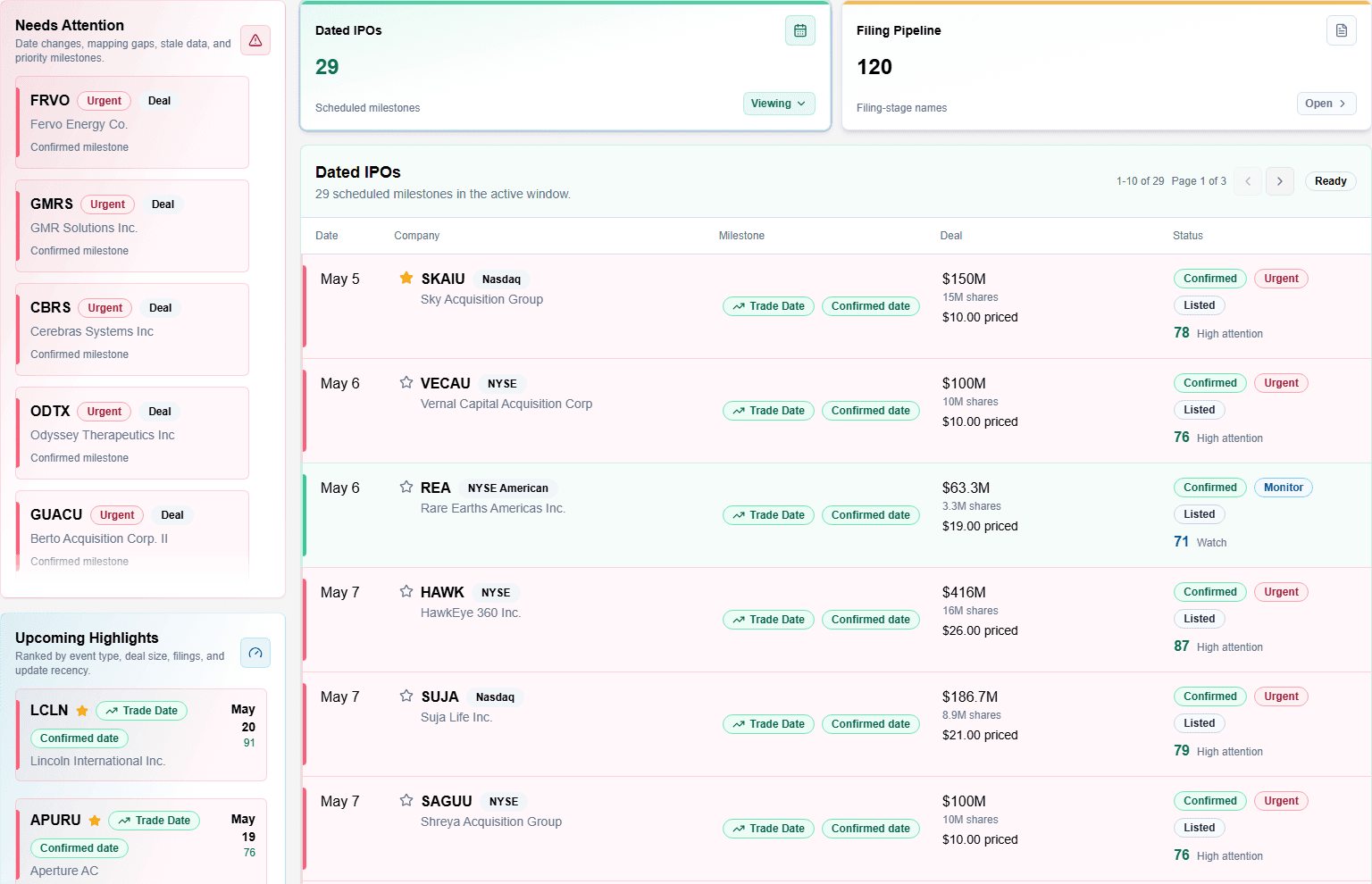Click the Confirmed date chip for HAWK
Screen dimensions: 1372x884
(x=871, y=620)
